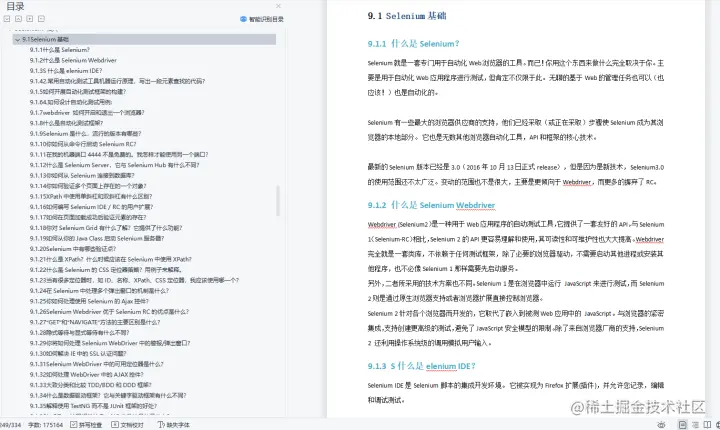This screenshot has width=720, height=430.
Task: Go to 9.1.22 Selenium CSS locator entry
Action: 106,270
